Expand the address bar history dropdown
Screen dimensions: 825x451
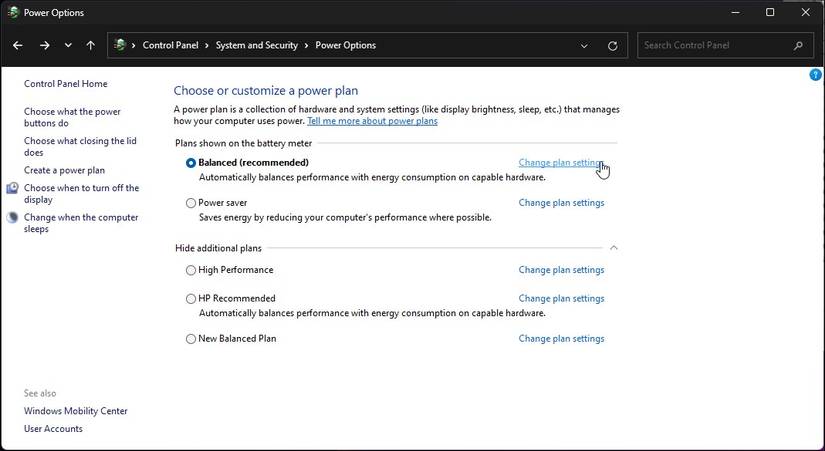[584, 46]
